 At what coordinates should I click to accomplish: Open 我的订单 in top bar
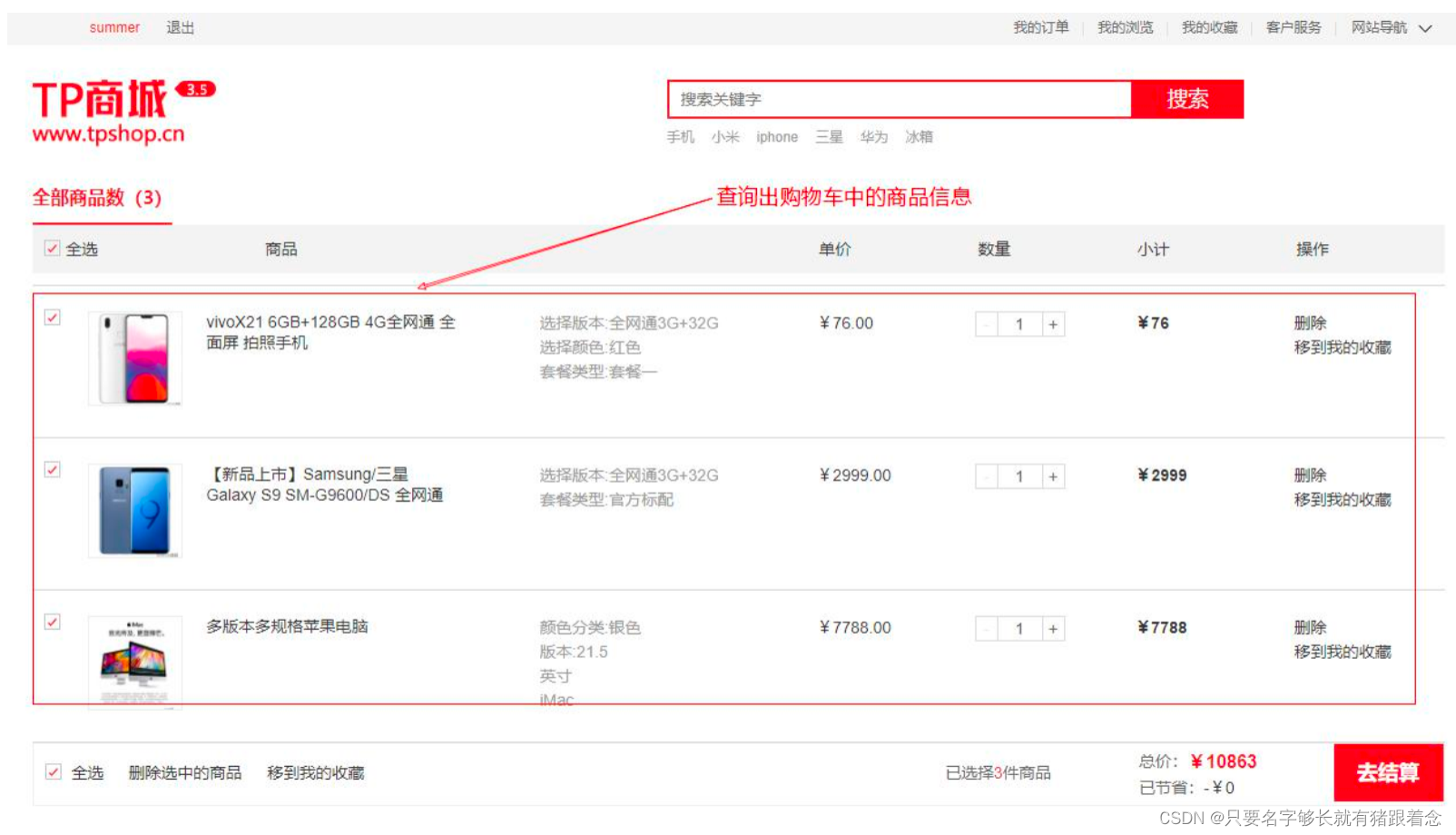pos(1041,28)
